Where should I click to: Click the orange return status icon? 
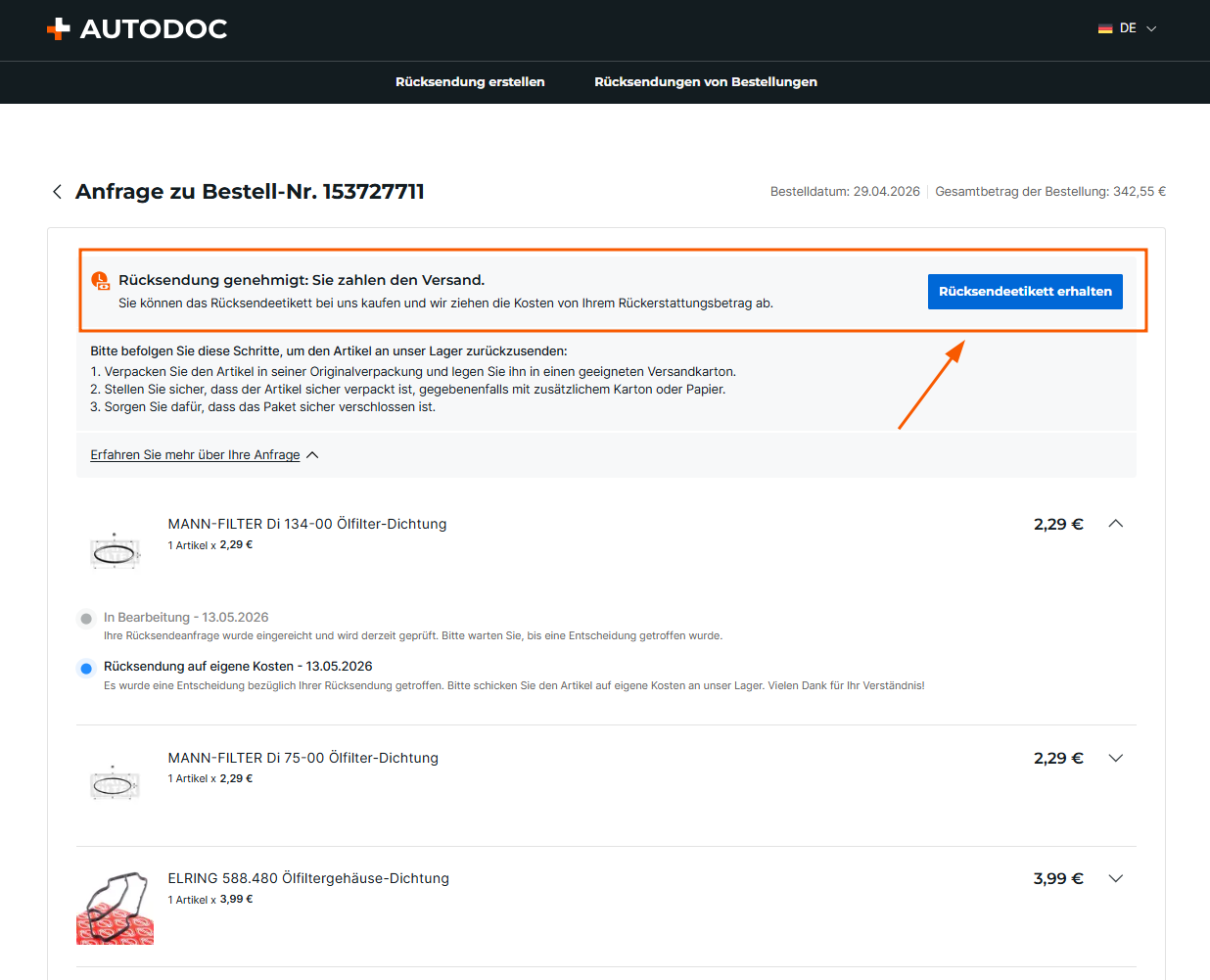click(x=101, y=281)
